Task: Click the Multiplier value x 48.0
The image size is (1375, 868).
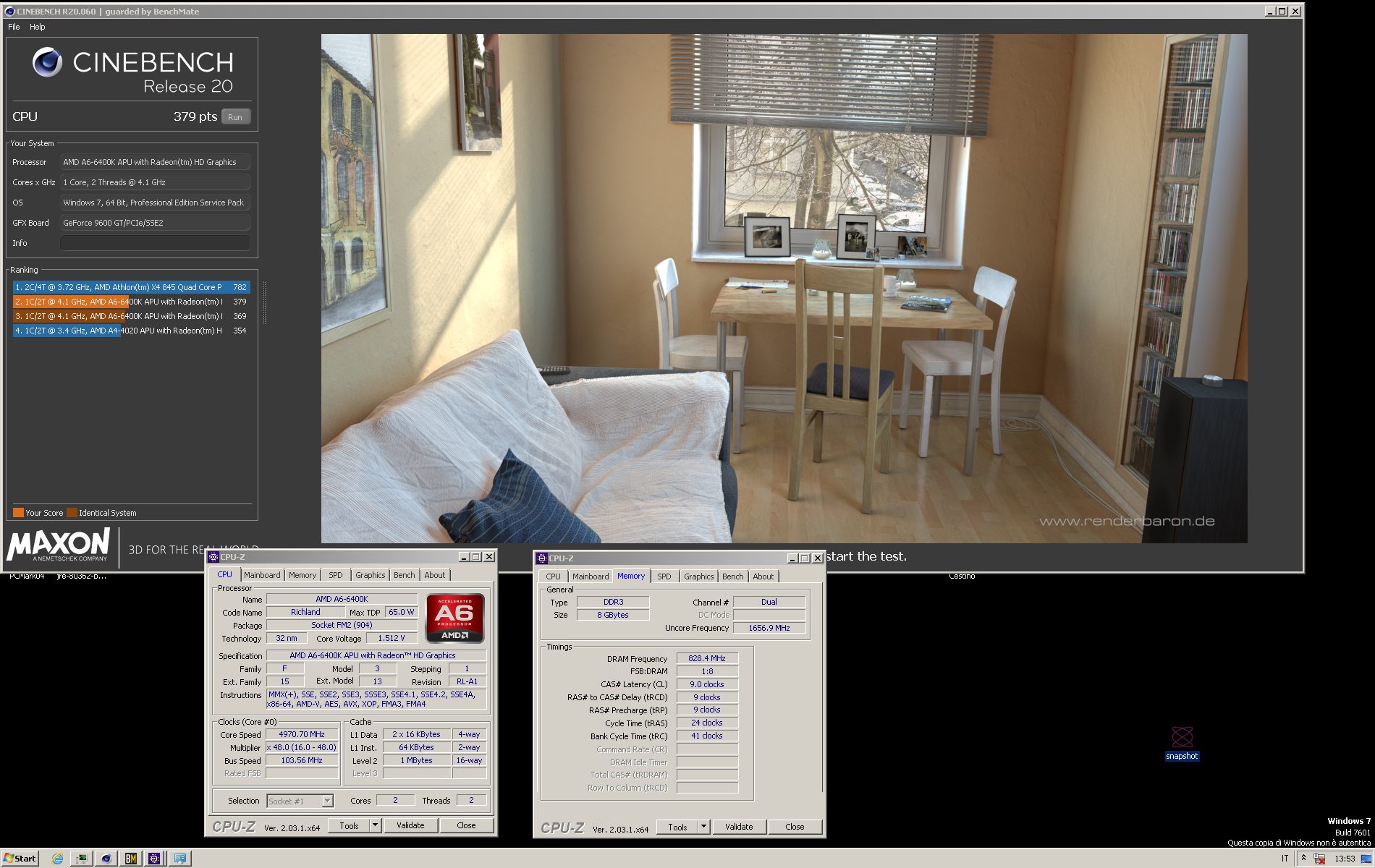Action: (x=302, y=747)
